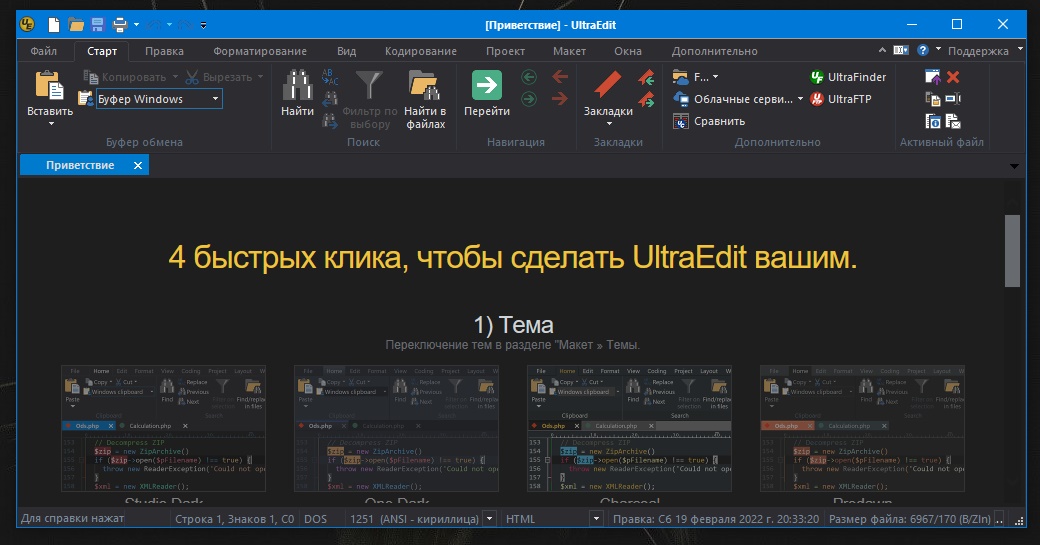Image resolution: width=1040 pixels, height=545 pixels.
Task: Save the file with the floppy disk icon
Action: 98,25
